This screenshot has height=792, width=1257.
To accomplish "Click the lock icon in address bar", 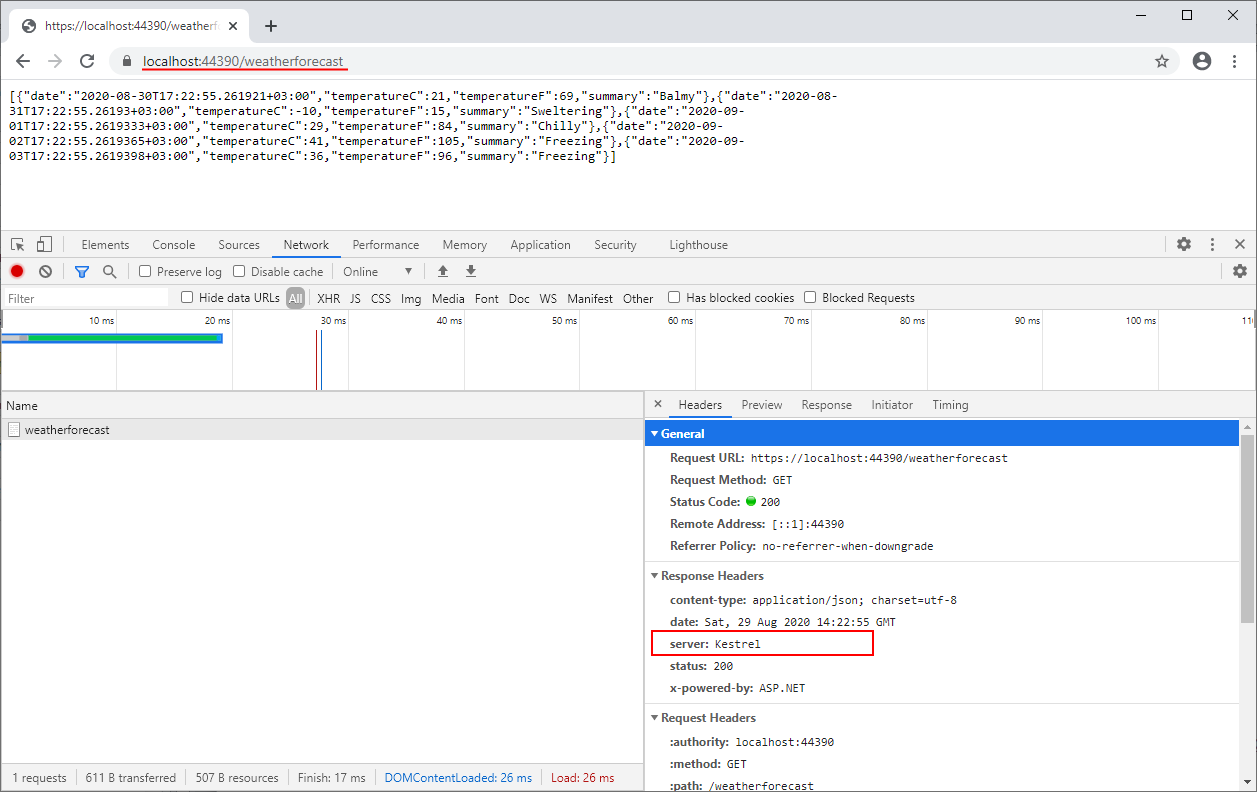I will [x=127, y=62].
